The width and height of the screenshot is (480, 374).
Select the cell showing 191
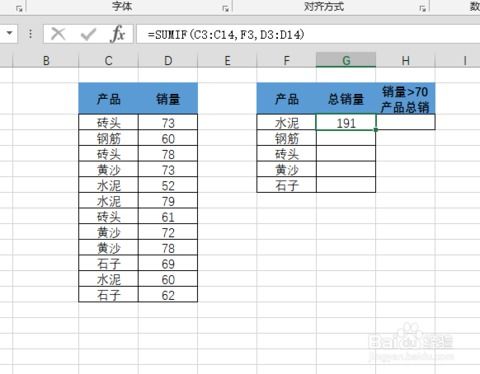point(346,122)
